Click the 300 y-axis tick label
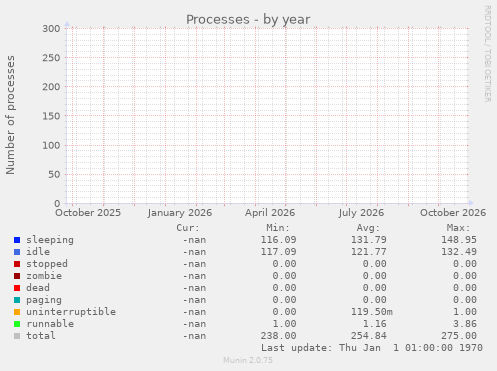This screenshot has height=371, width=497. [x=51, y=29]
